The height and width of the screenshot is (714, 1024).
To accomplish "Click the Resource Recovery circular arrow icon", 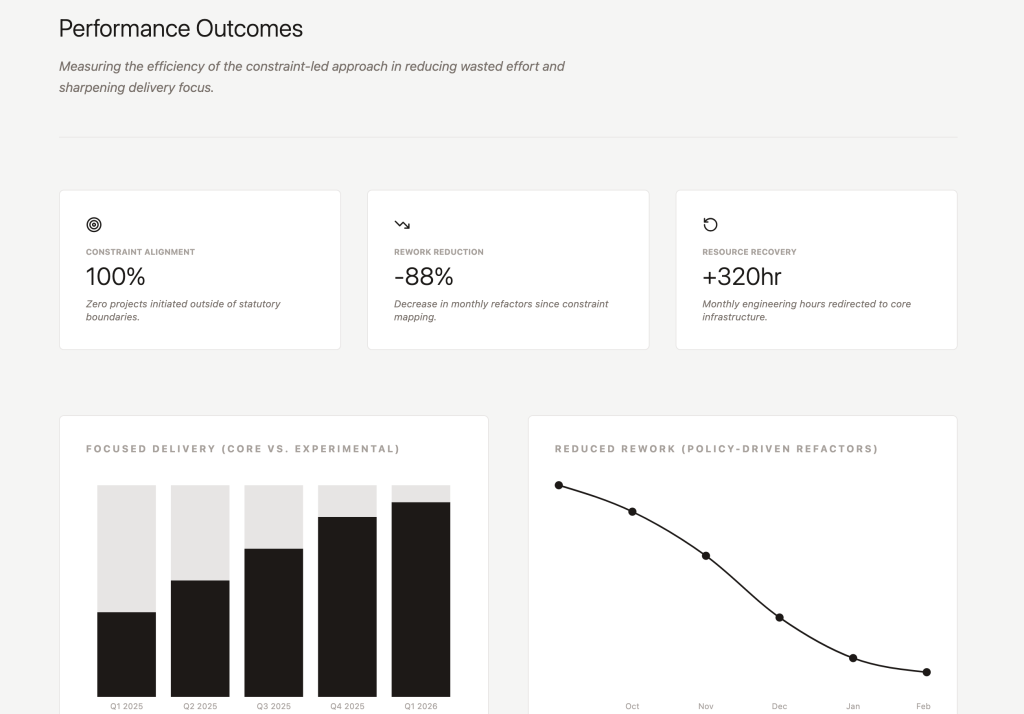I will click(710, 225).
